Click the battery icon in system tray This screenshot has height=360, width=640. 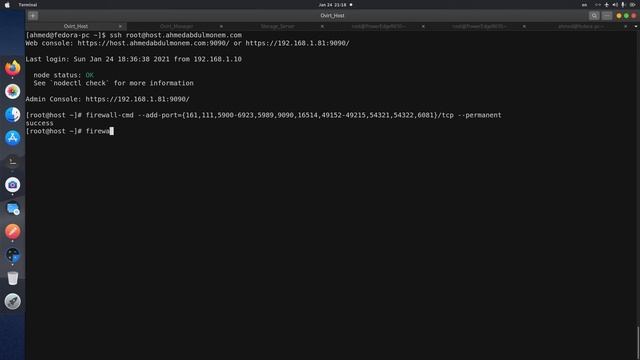pos(632,4)
